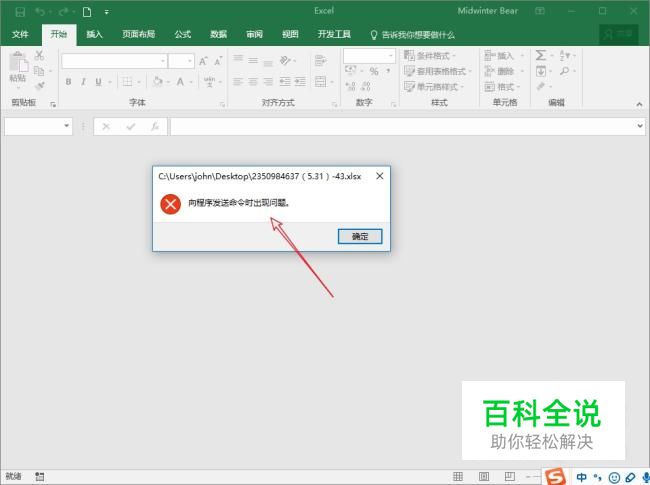Image resolution: width=650 pixels, height=485 pixels.
Task: Click the Sogou input method S icon
Action: [x=555, y=477]
